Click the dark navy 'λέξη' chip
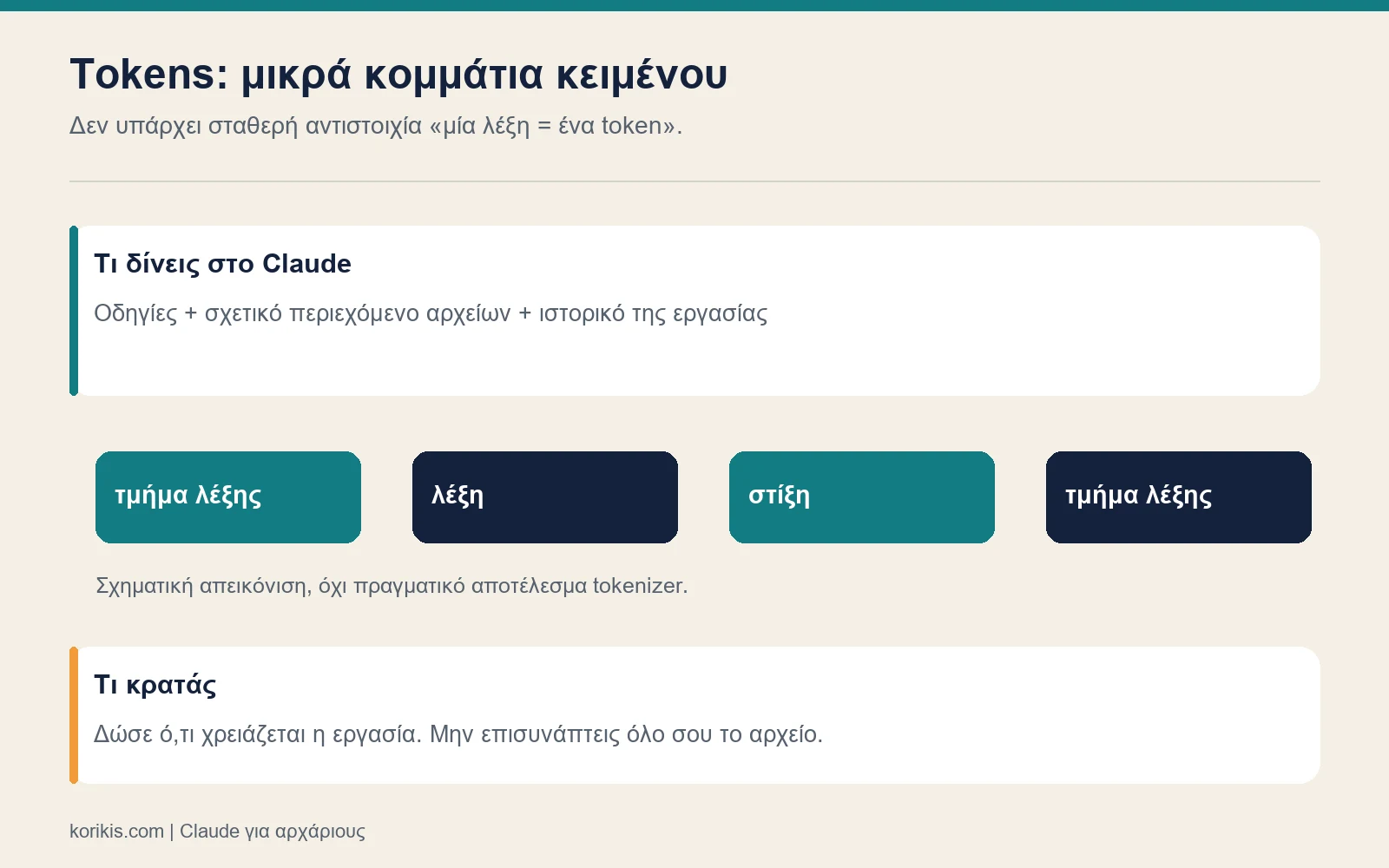The height and width of the screenshot is (868, 1389). tap(545, 497)
